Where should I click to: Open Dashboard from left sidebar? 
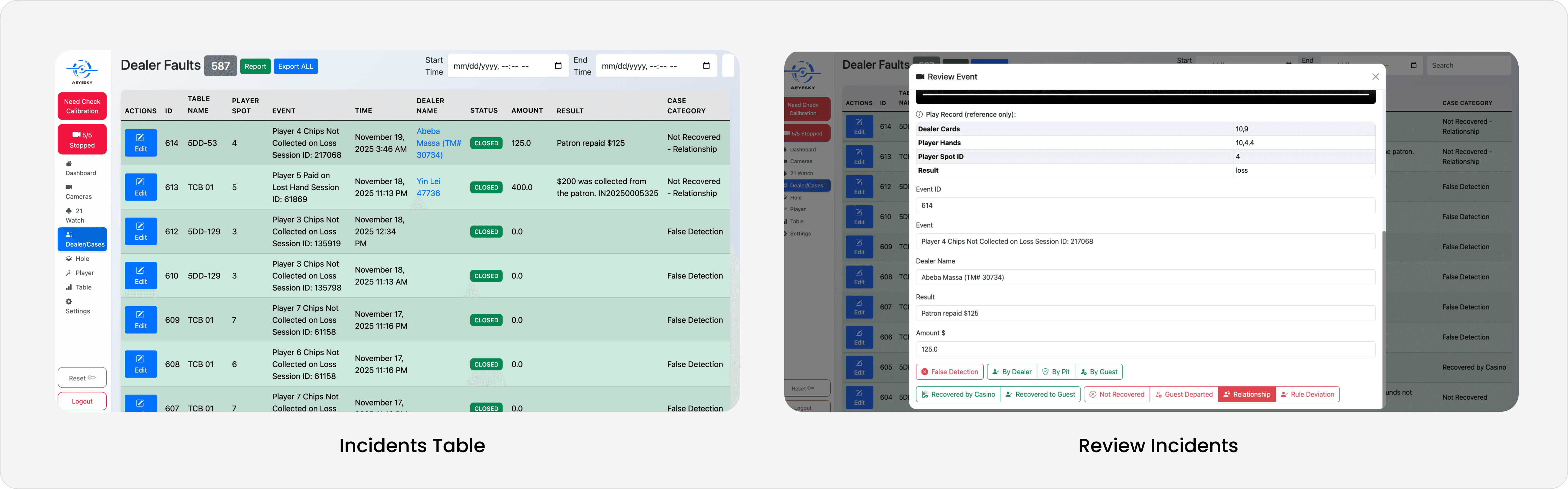(80, 169)
